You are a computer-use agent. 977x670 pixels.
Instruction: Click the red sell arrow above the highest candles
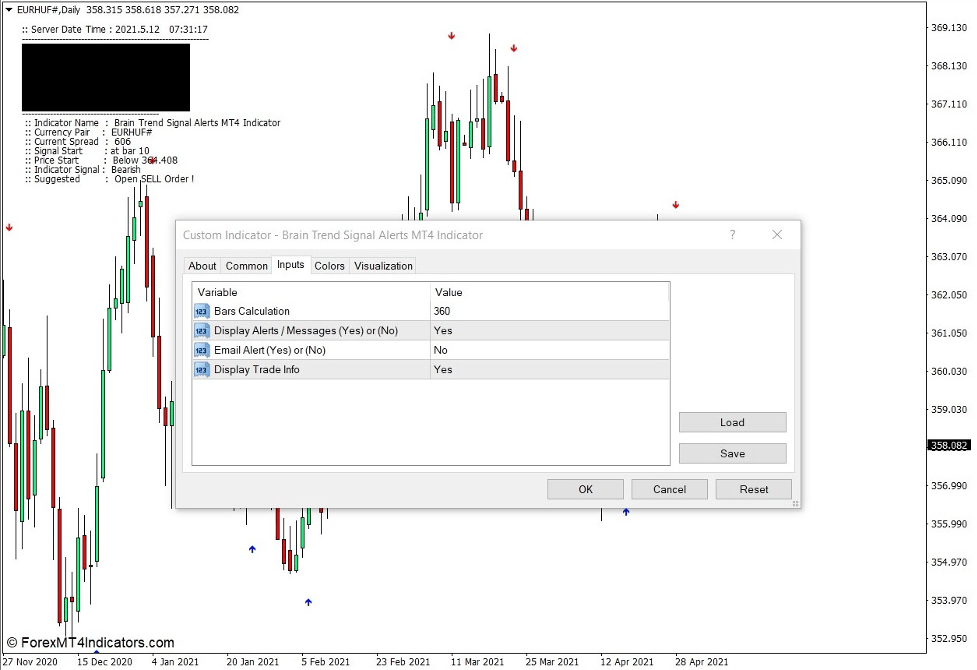[451, 35]
